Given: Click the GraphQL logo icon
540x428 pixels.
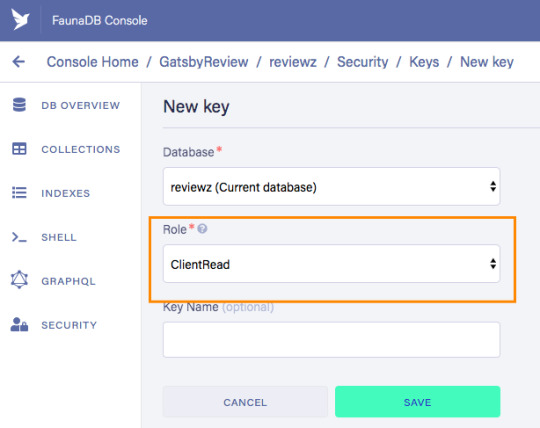Looking at the screenshot, I should point(19,280).
